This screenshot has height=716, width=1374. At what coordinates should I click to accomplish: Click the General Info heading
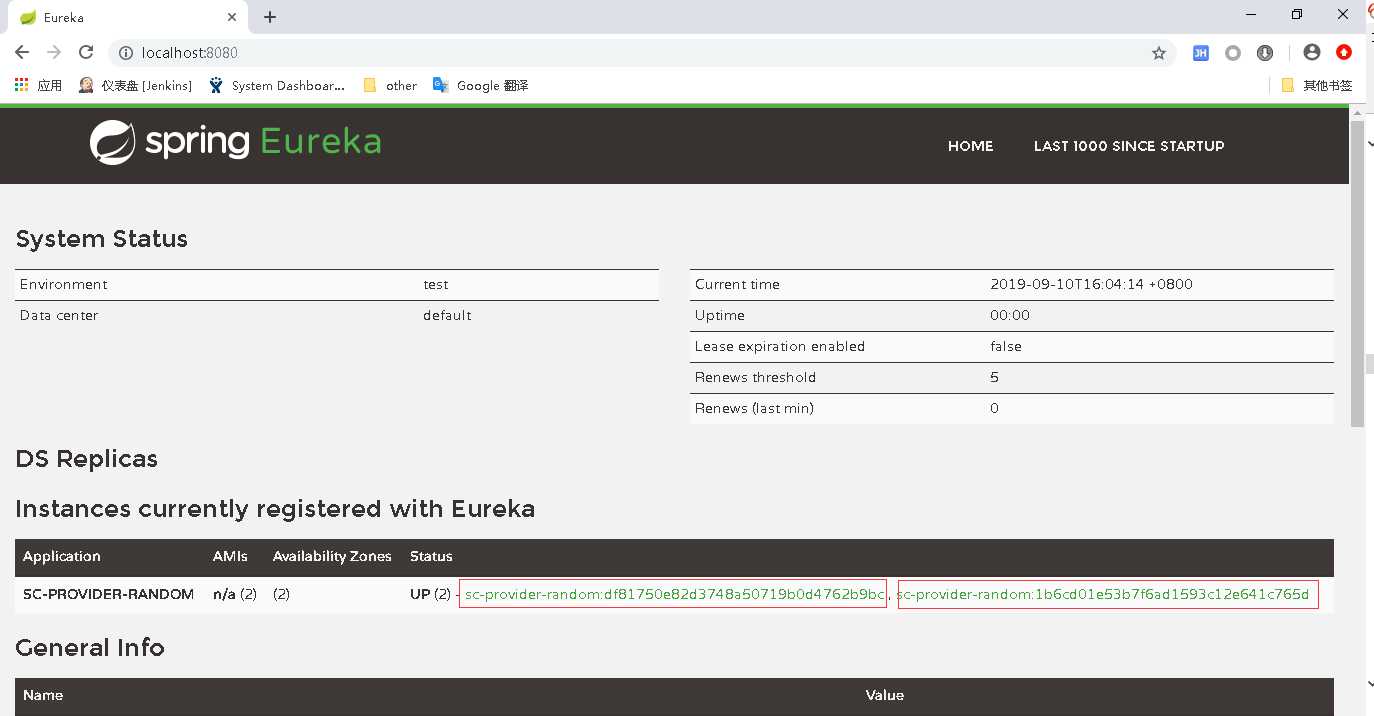coord(90,648)
